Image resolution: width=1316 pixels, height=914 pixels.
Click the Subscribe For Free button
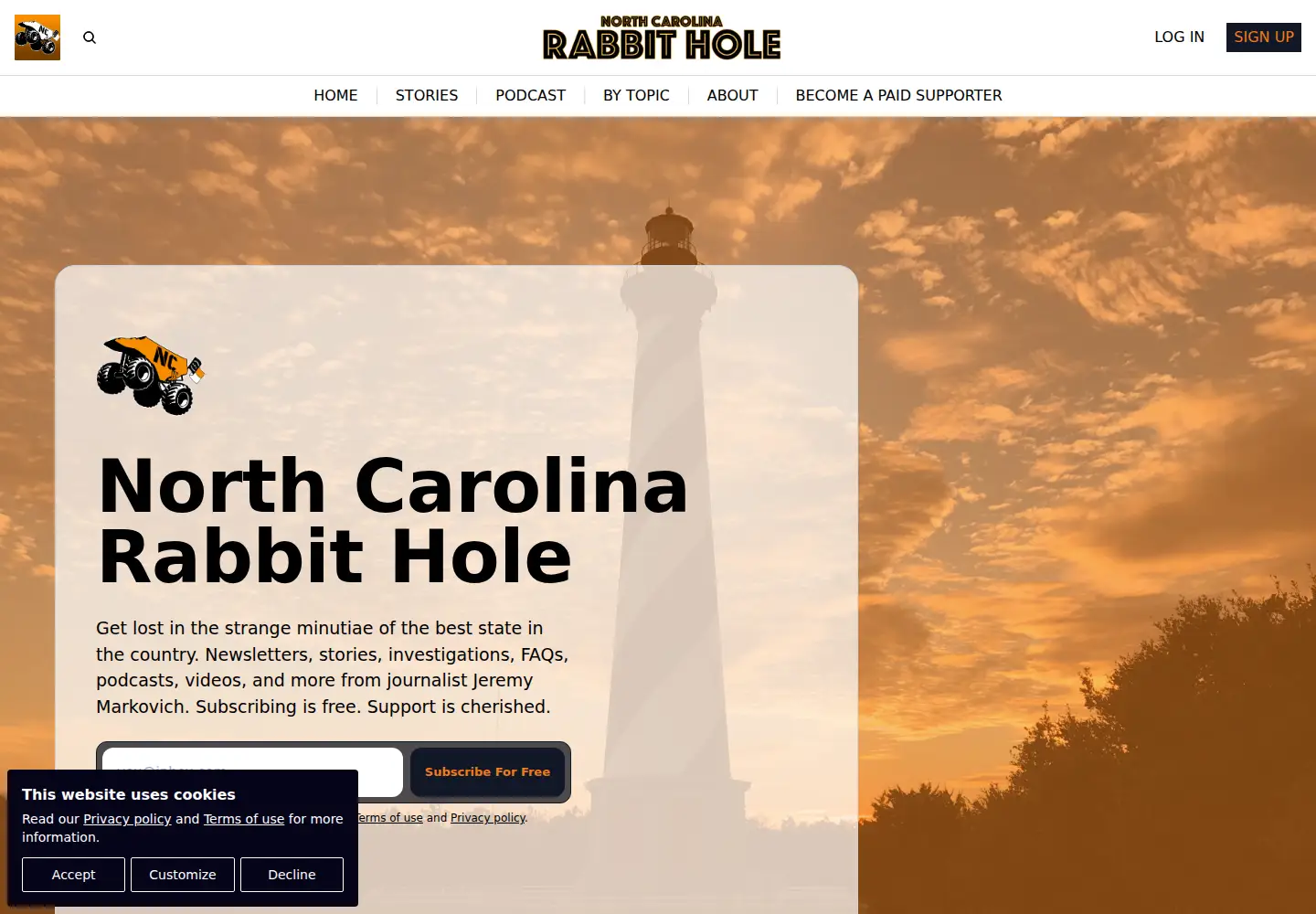(x=487, y=772)
